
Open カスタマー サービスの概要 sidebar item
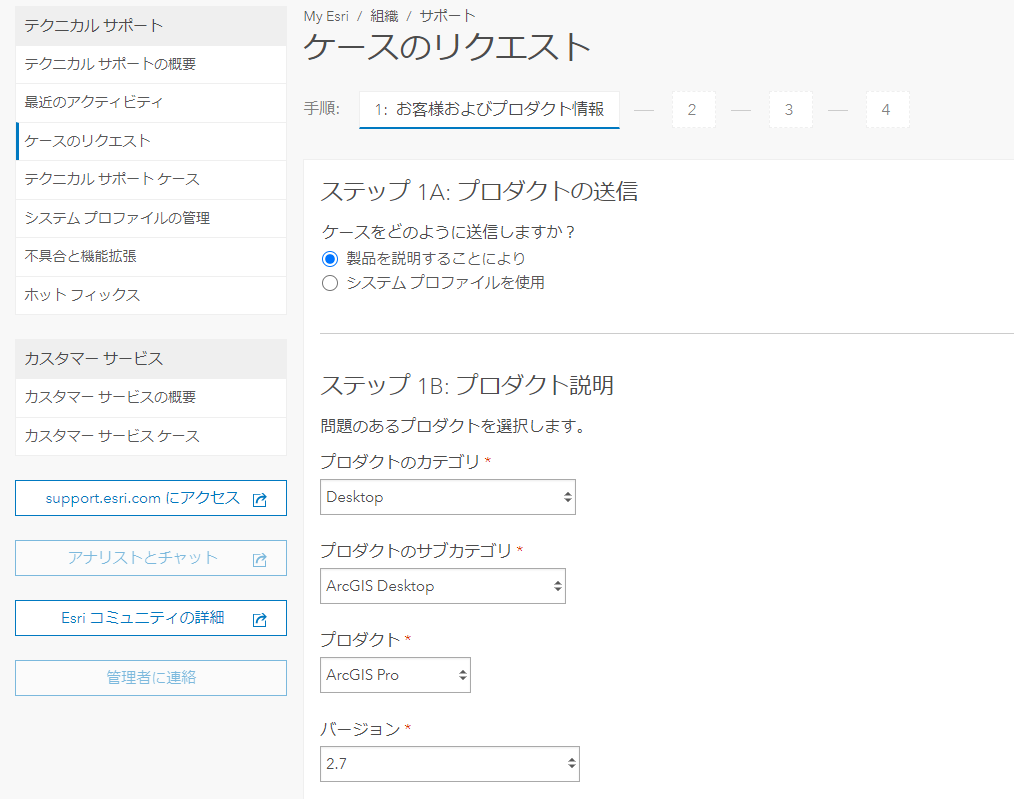(151, 397)
